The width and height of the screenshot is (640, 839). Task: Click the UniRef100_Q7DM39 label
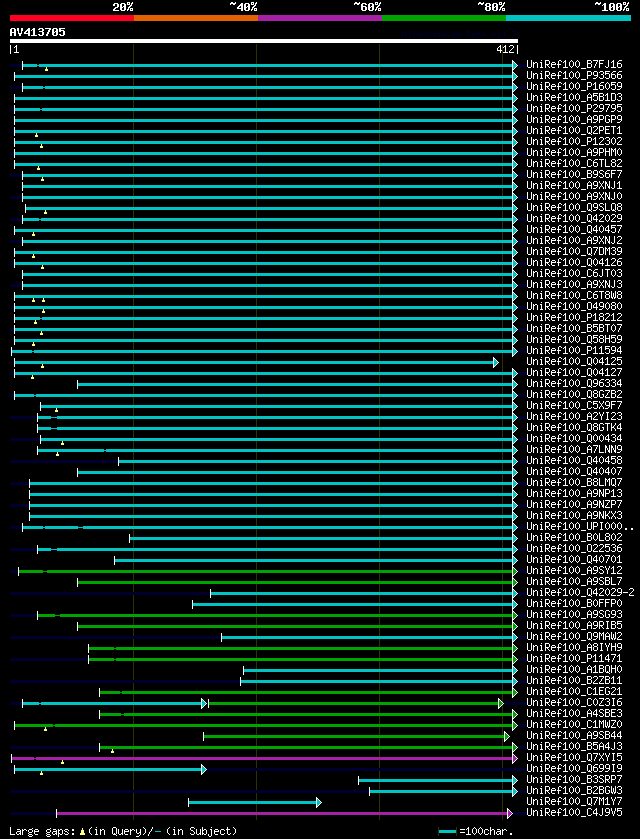pyautogui.click(x=574, y=251)
